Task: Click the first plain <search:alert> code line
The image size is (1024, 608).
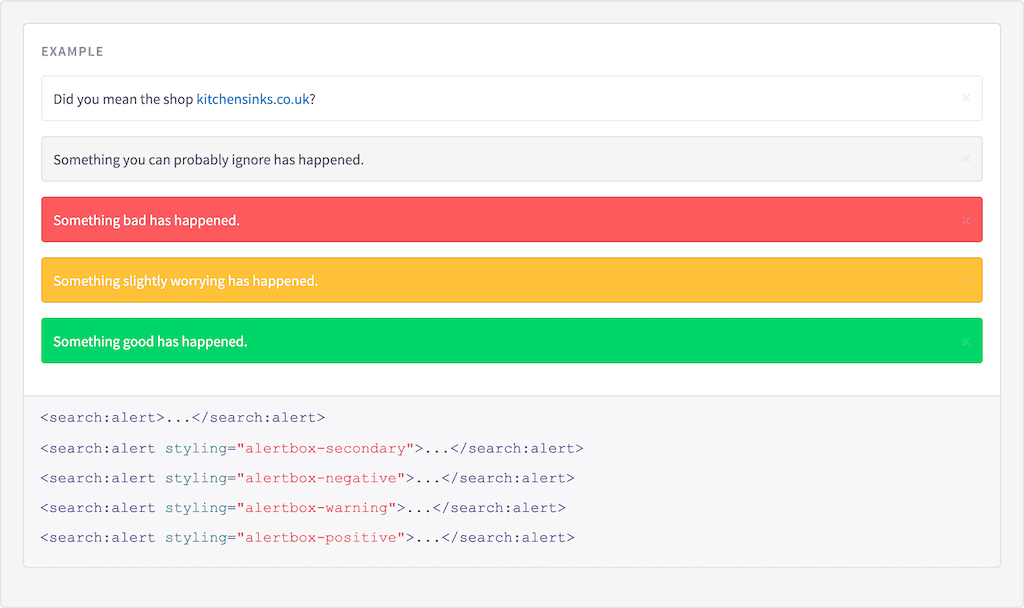Action: (x=182, y=418)
